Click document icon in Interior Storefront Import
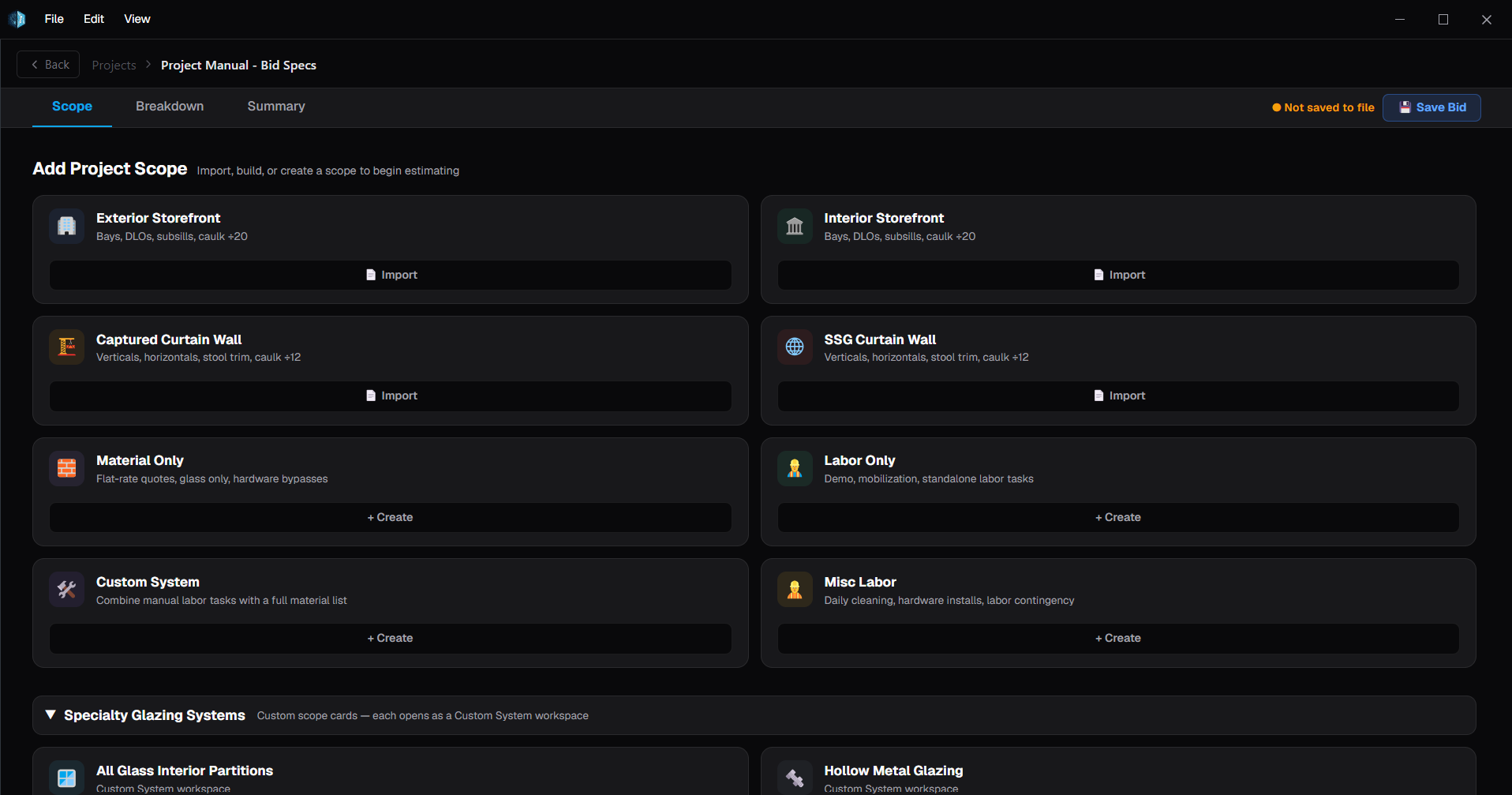This screenshot has width=1512, height=795. 1098,275
